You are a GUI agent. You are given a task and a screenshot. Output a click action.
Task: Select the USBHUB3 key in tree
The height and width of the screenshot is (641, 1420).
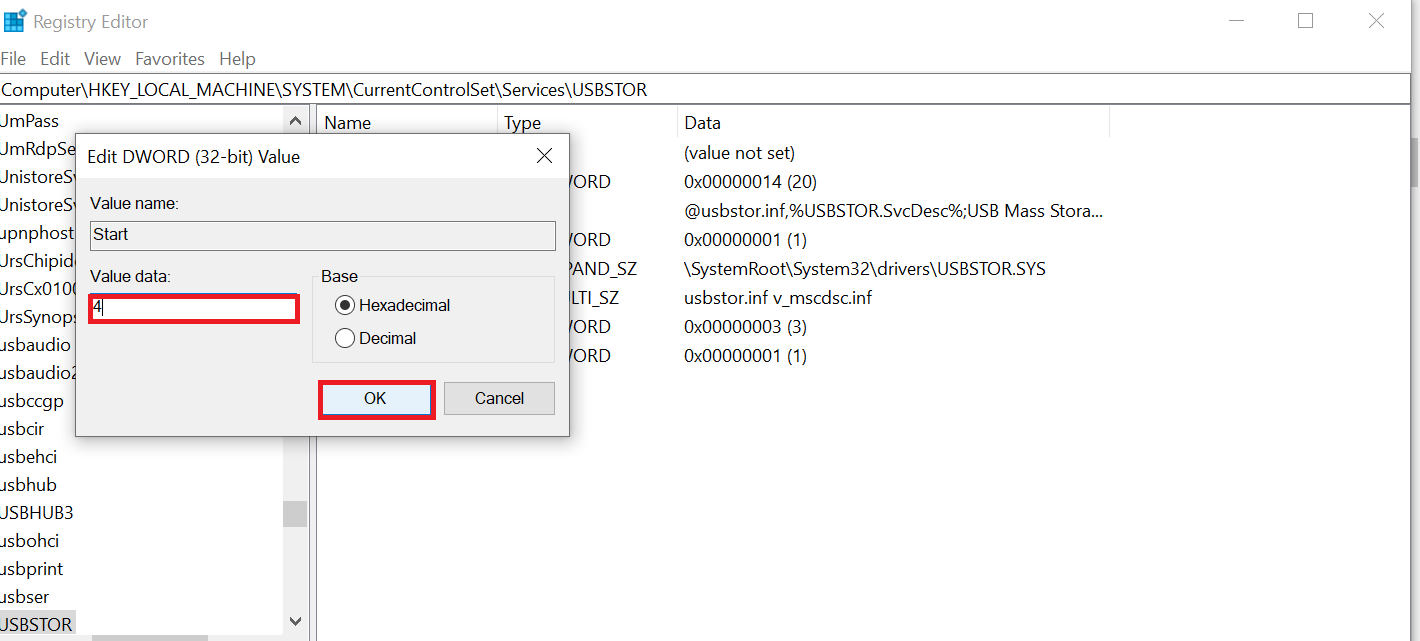(x=37, y=513)
